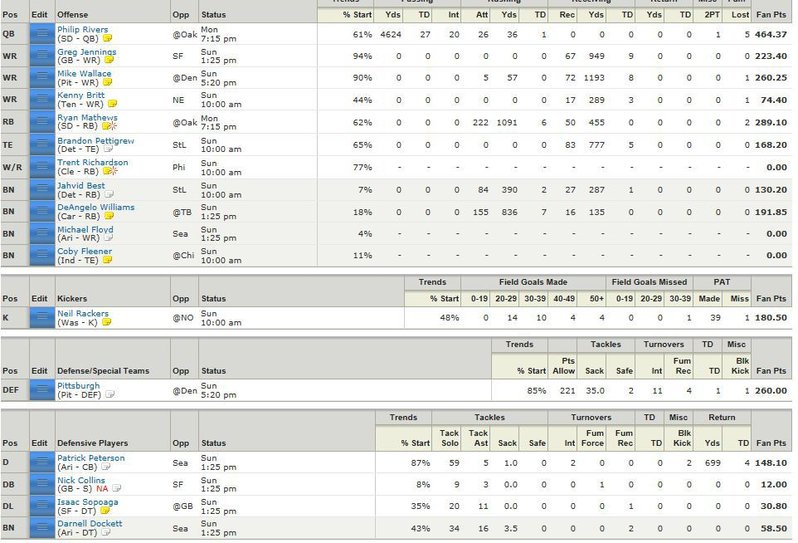The image size is (798, 543).
Task: Click the 2PT column header
Action: coord(712,15)
